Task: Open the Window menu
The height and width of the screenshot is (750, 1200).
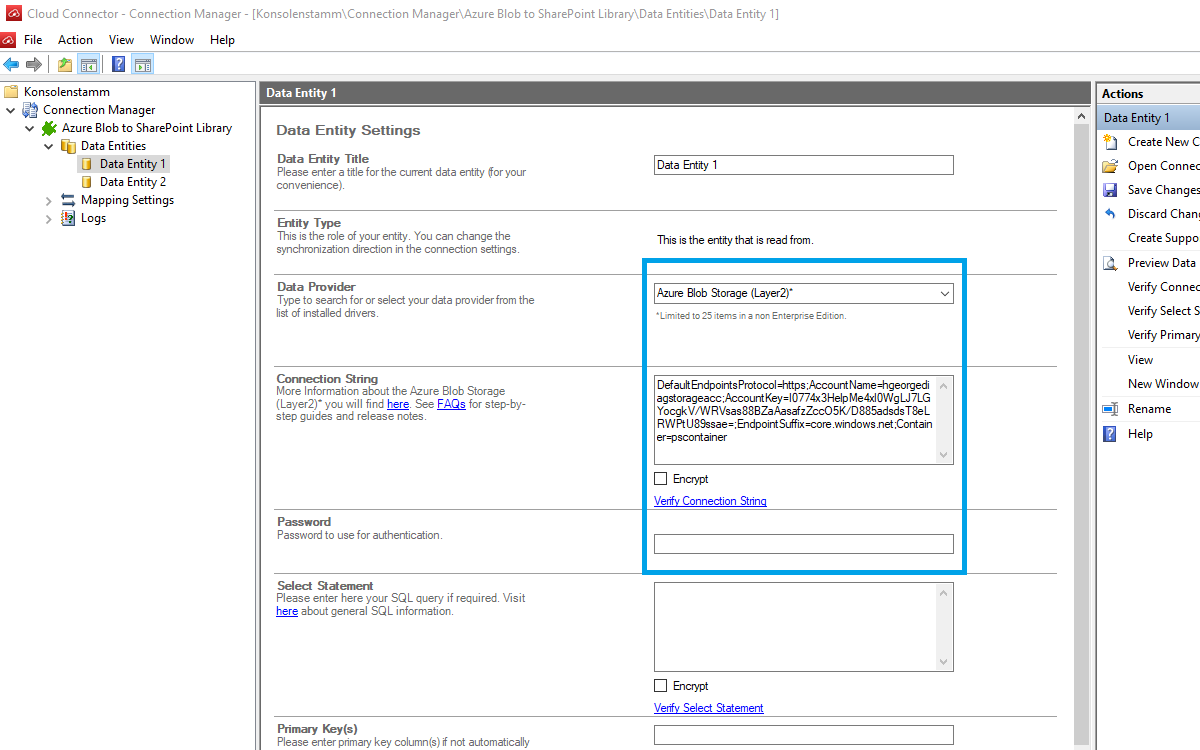Action: coord(172,40)
